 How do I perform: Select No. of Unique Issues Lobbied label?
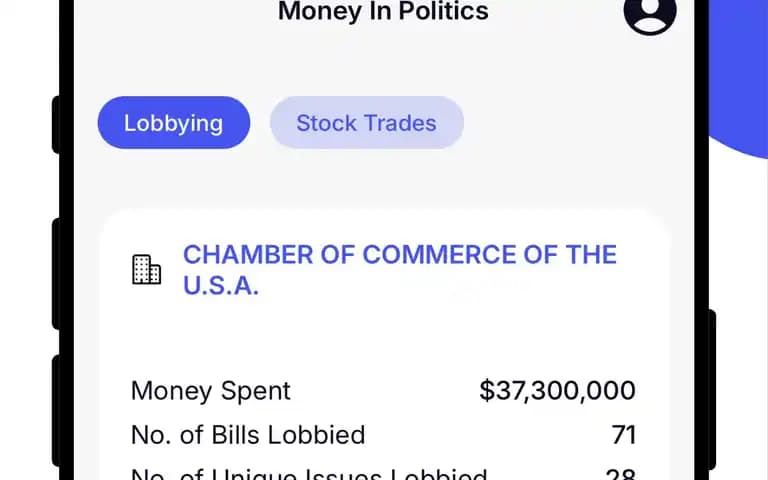(309, 474)
